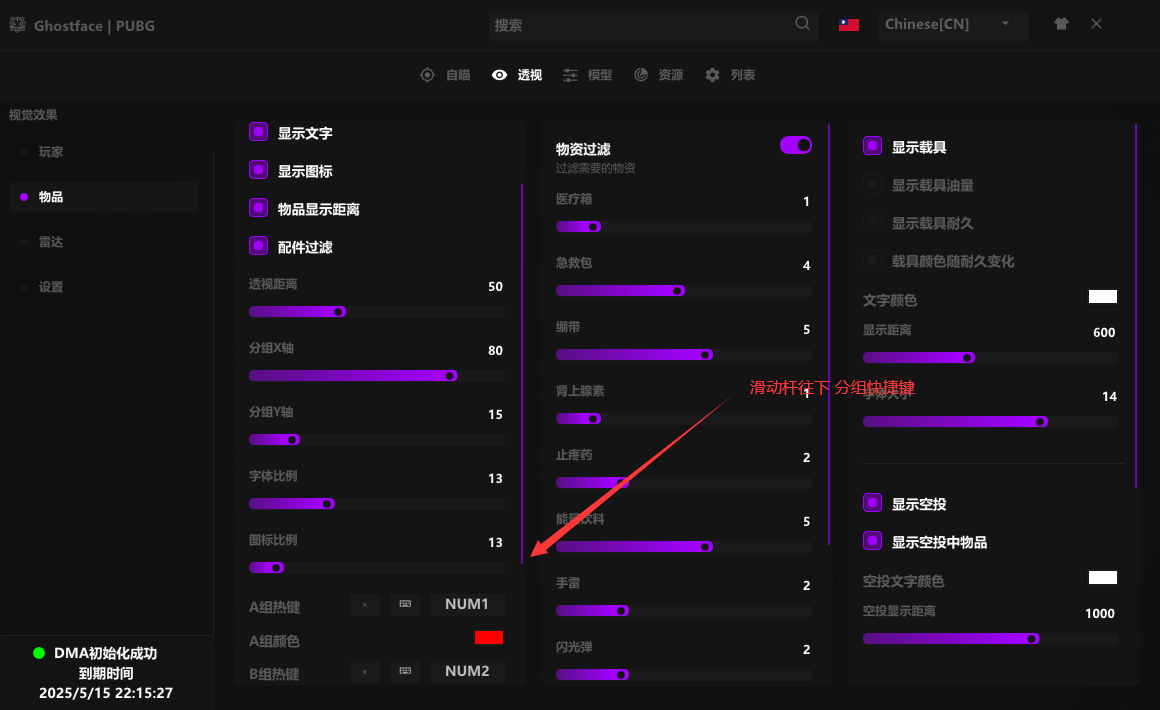Click the NUM1 hotkey button

[x=467, y=605]
